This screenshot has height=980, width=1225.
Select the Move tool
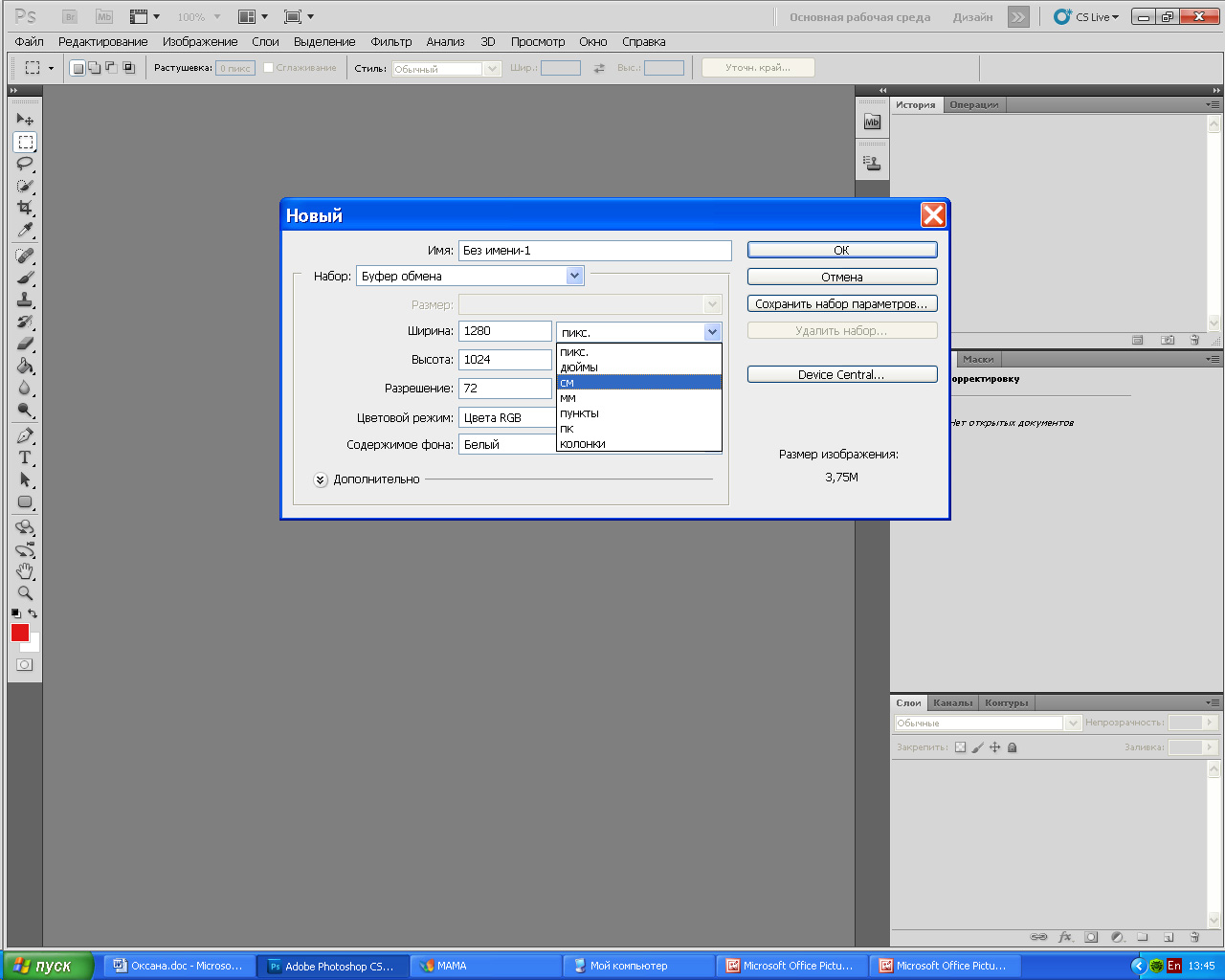coord(25,120)
